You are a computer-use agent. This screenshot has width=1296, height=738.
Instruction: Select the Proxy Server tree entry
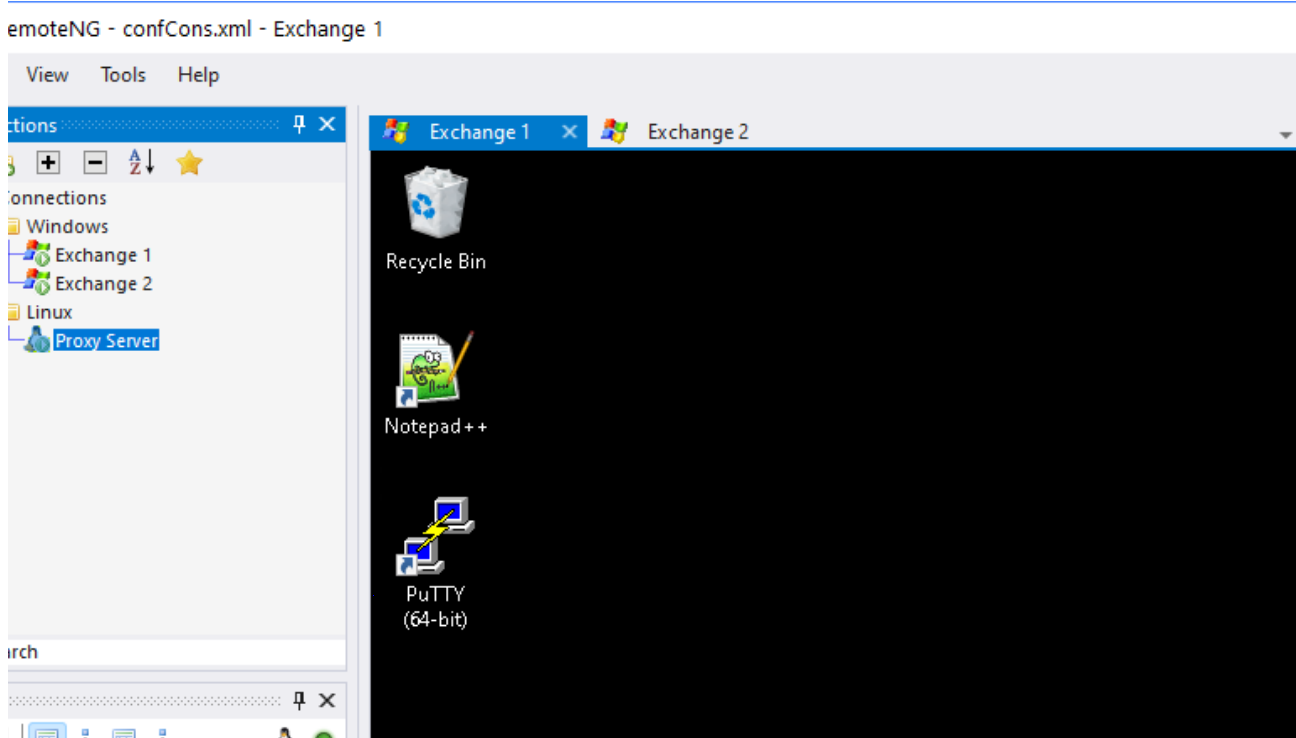click(106, 340)
